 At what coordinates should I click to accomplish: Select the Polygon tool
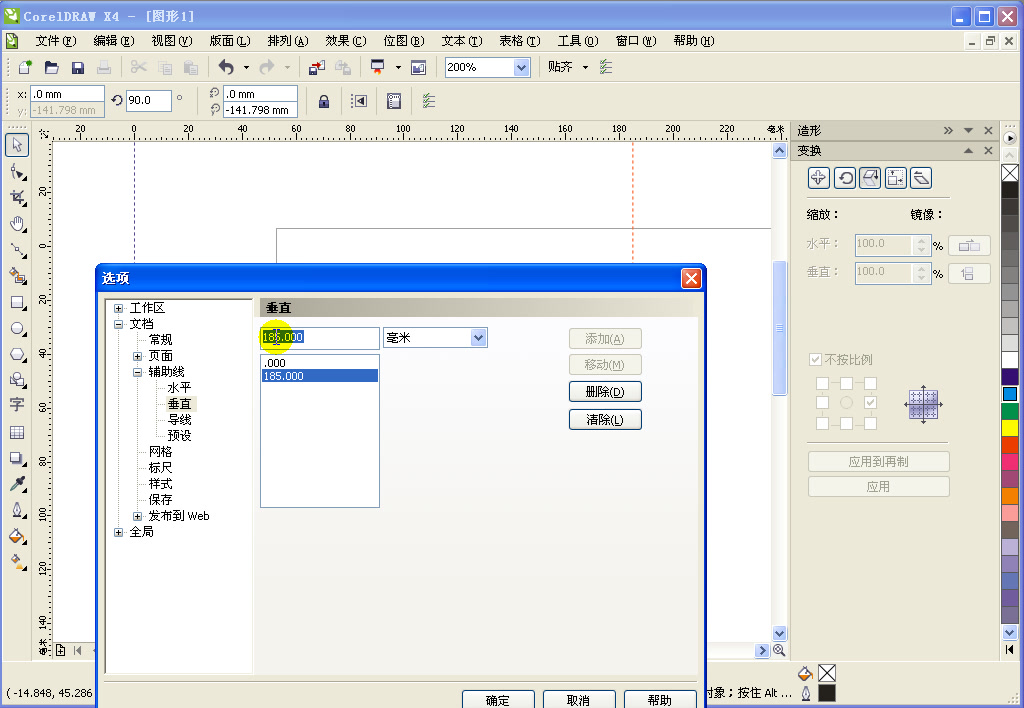point(17,355)
